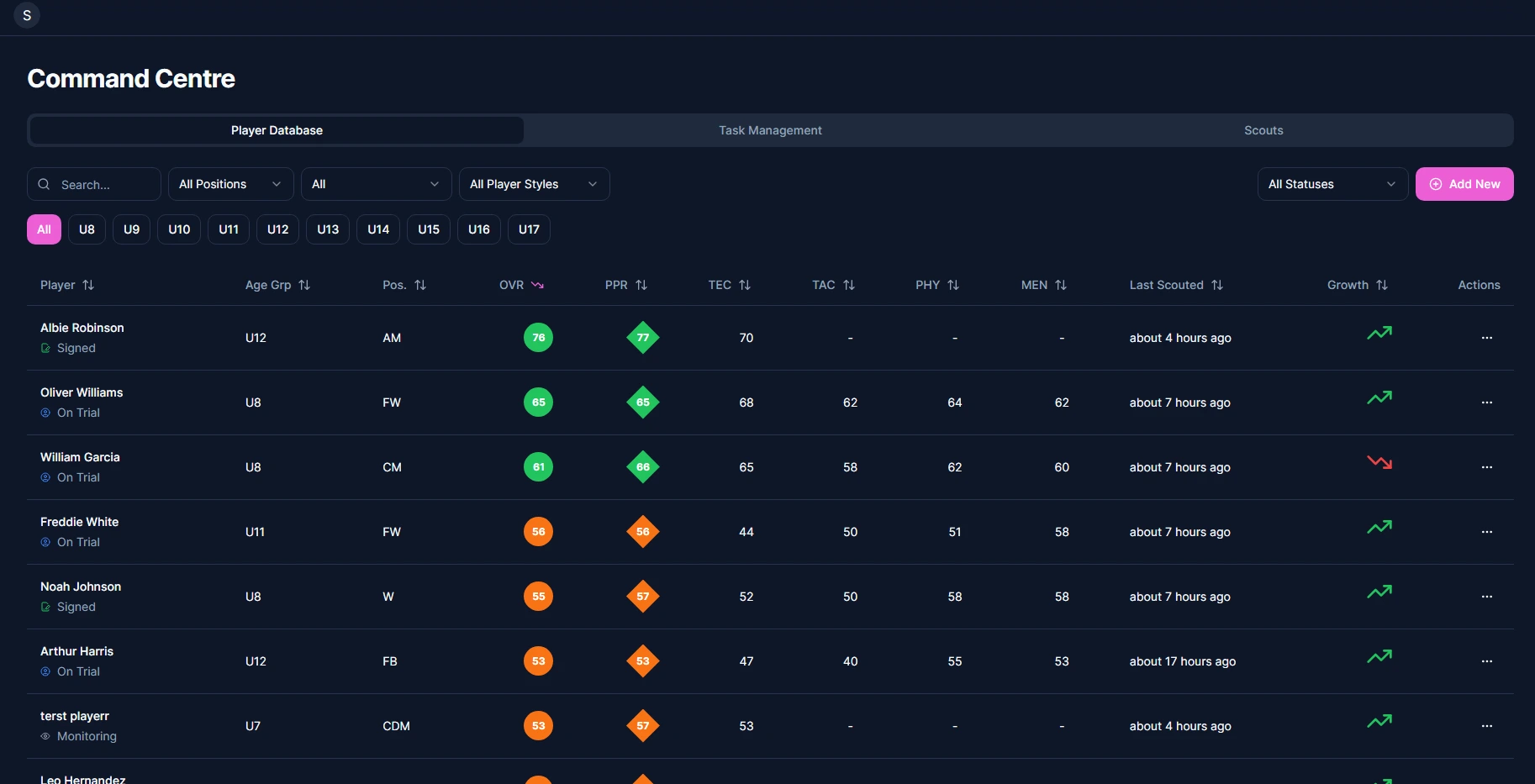This screenshot has width=1535, height=784.
Task: Click the Add New button
Action: pos(1464,184)
